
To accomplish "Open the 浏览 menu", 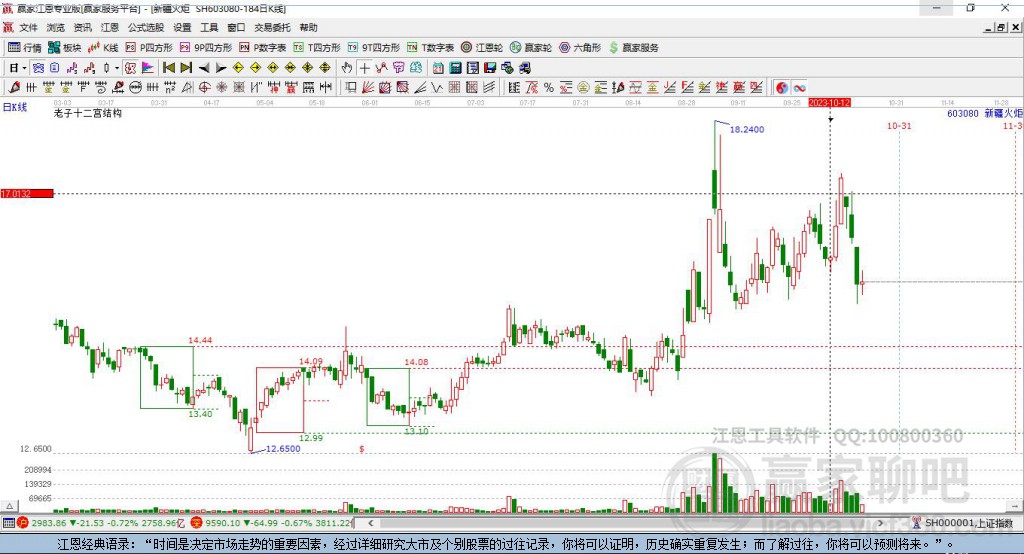I will tap(56, 27).
